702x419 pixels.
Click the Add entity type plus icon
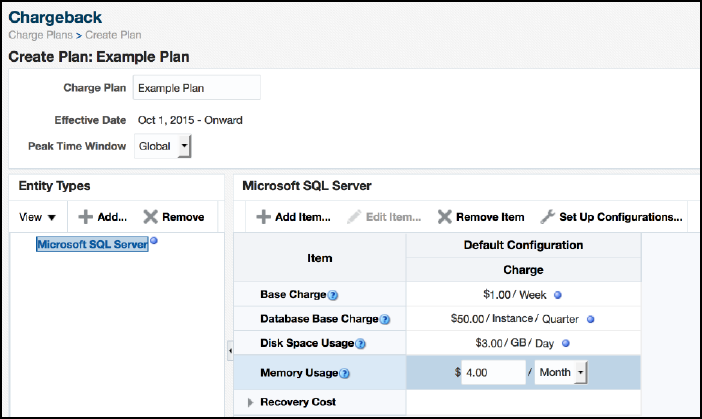[86, 217]
